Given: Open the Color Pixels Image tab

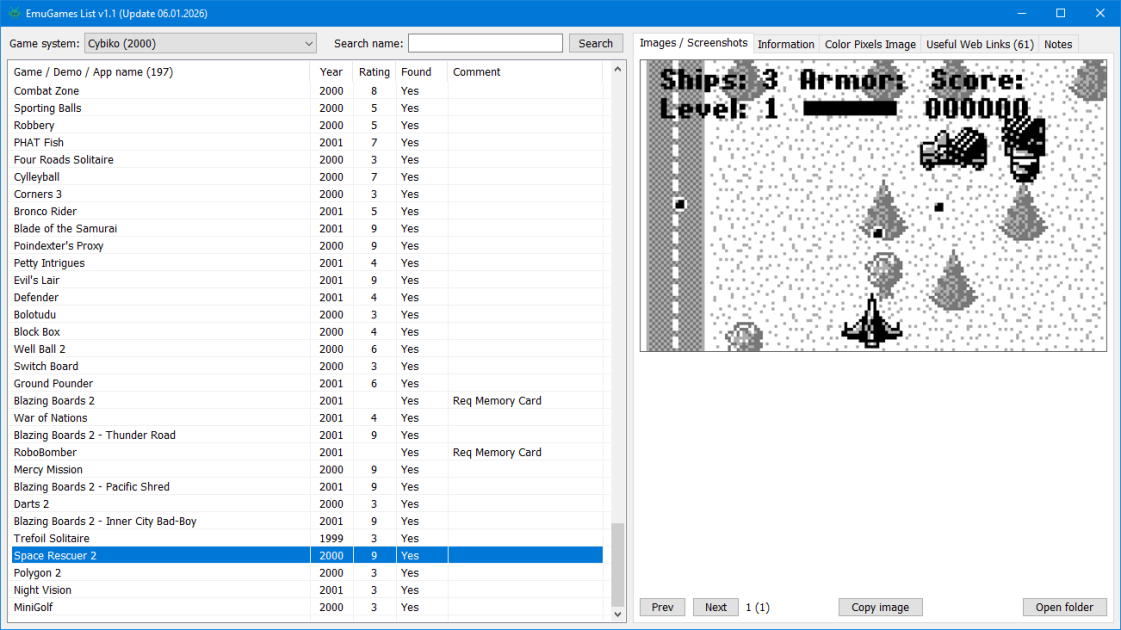Looking at the screenshot, I should click(x=870, y=44).
